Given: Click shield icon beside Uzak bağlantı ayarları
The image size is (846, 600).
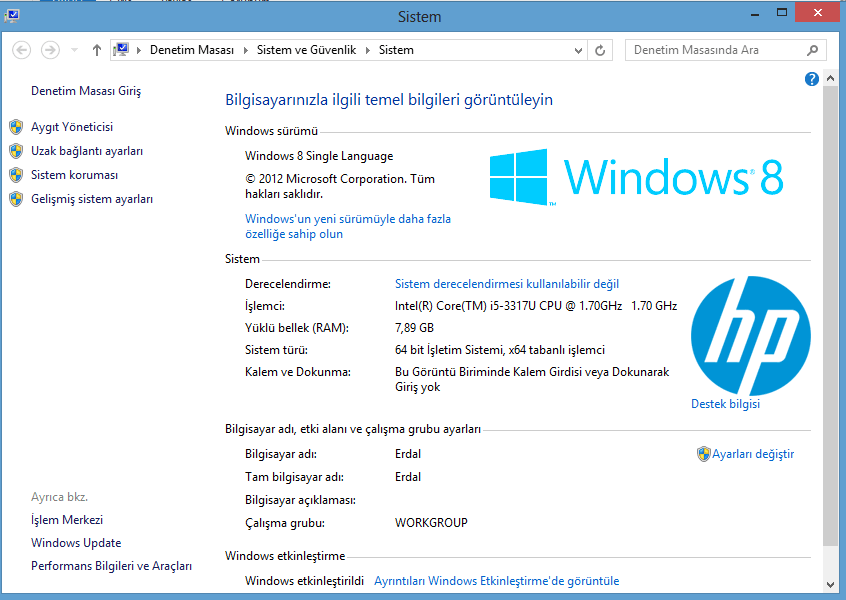Looking at the screenshot, I should [16, 151].
